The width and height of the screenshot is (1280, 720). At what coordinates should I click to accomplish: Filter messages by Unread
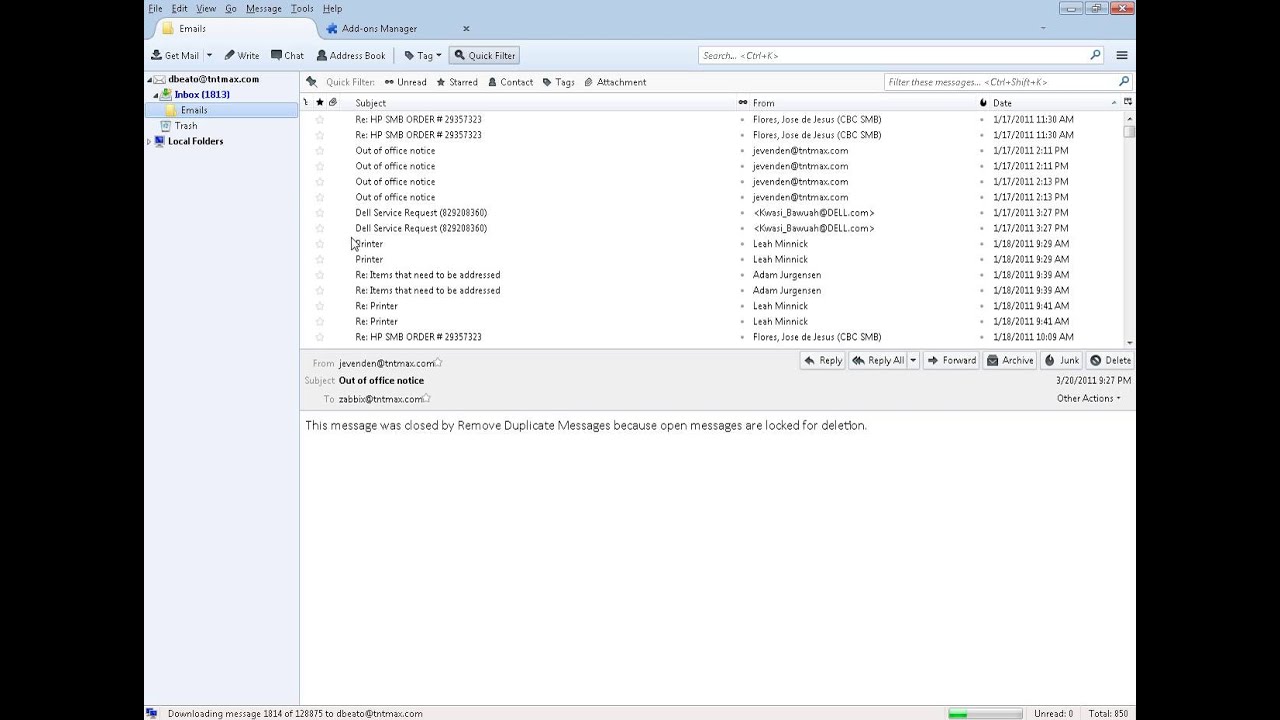point(405,82)
